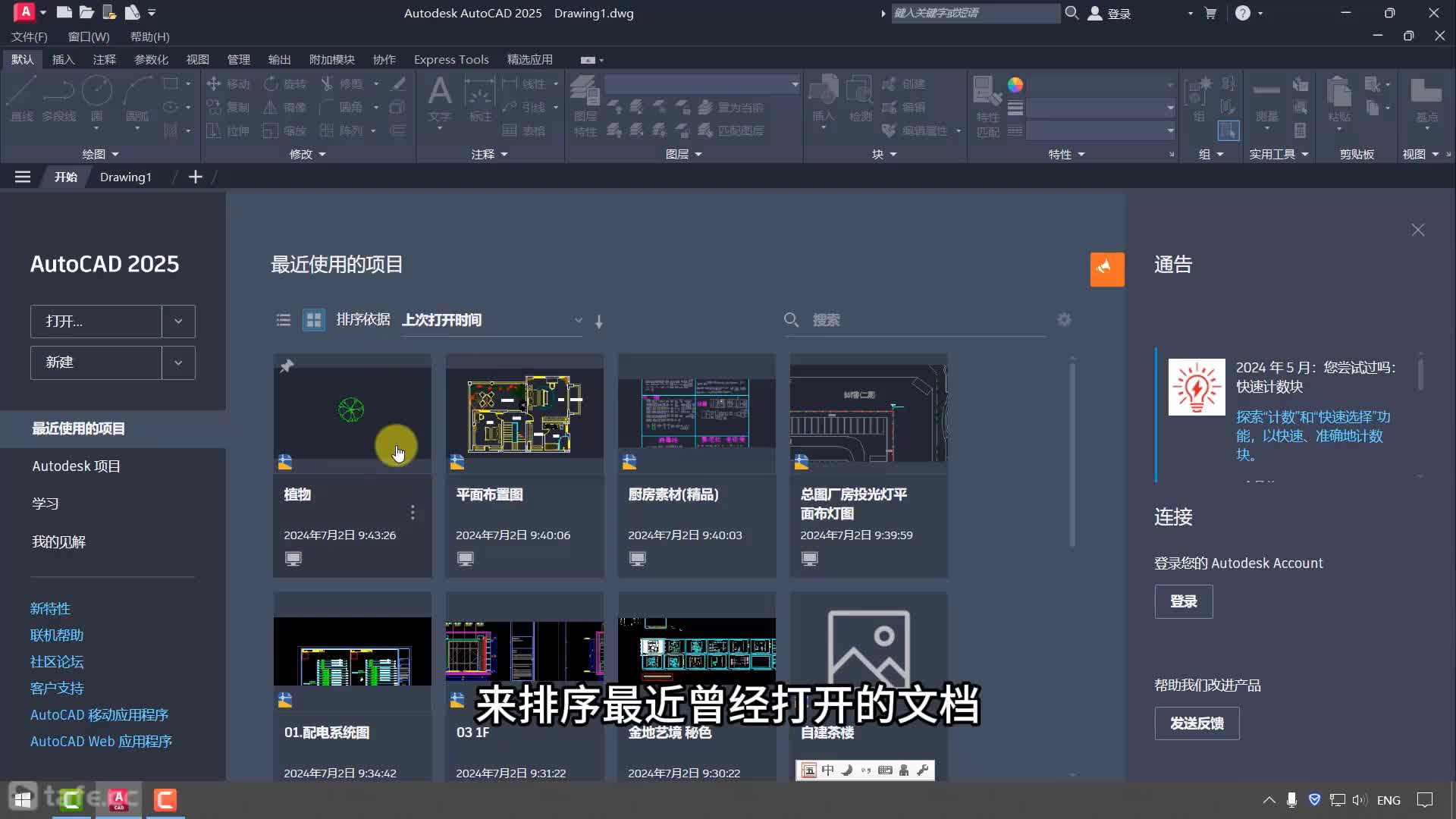Screen dimensions: 1456x819
Task: Expand the 块 panel flyout
Action: 884,154
